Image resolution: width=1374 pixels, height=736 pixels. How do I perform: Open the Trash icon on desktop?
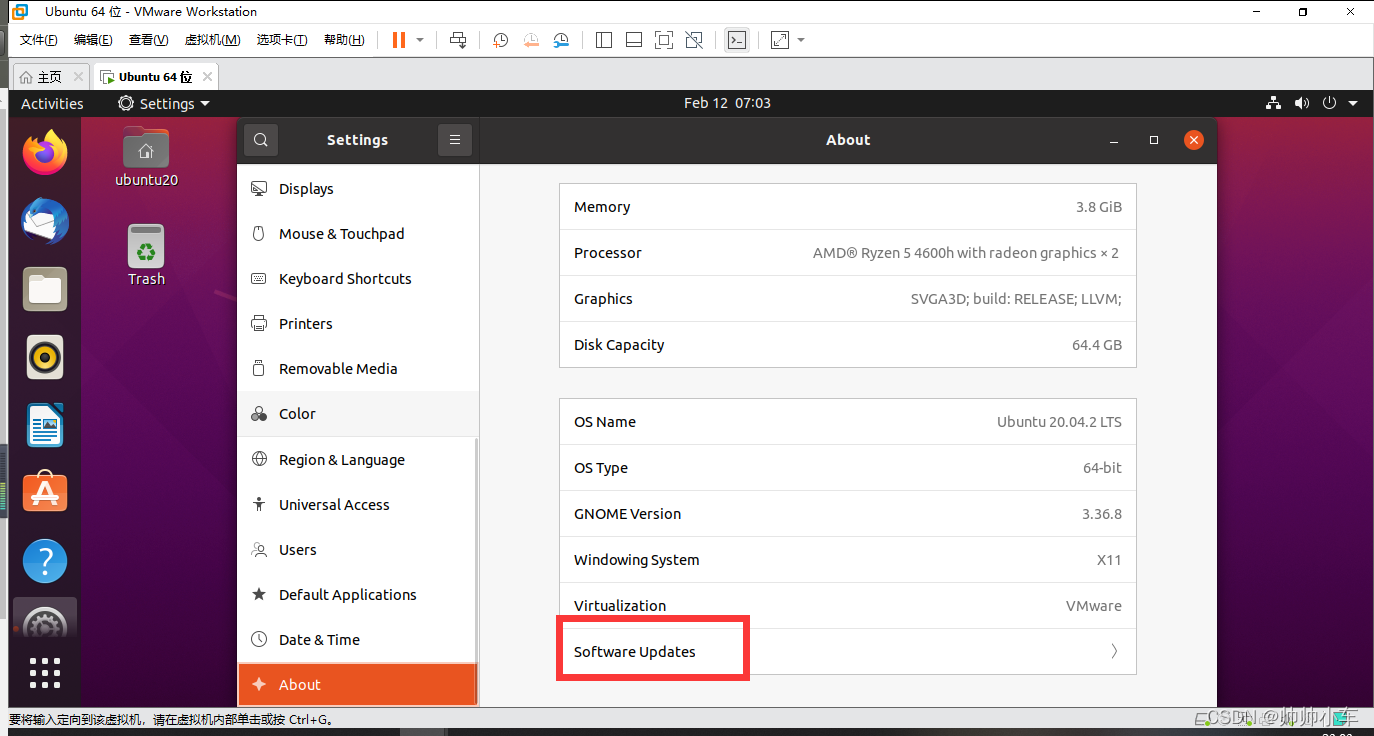tap(146, 255)
